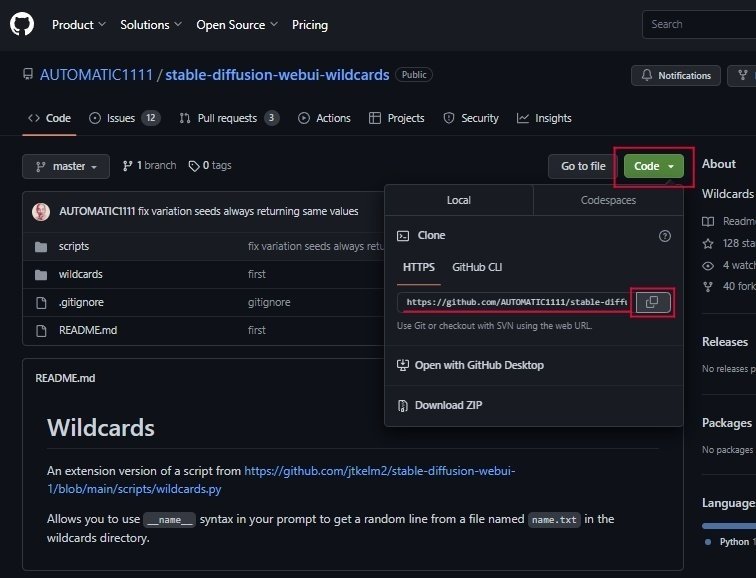Click the clone help question mark icon
The height and width of the screenshot is (578, 756).
tap(665, 236)
